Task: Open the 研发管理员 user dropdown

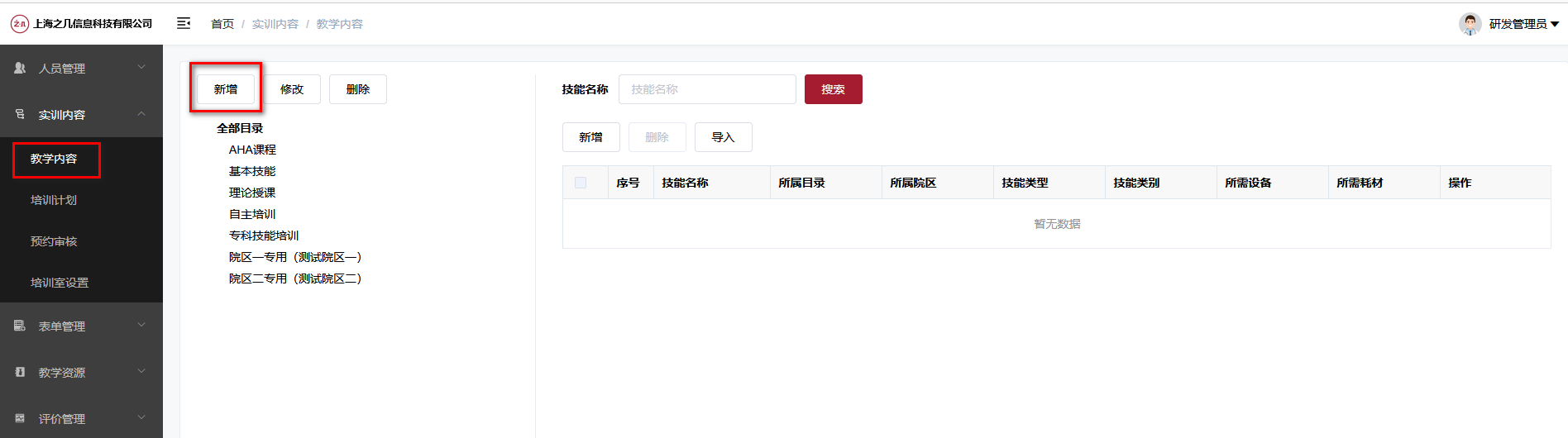Action: (x=1523, y=24)
